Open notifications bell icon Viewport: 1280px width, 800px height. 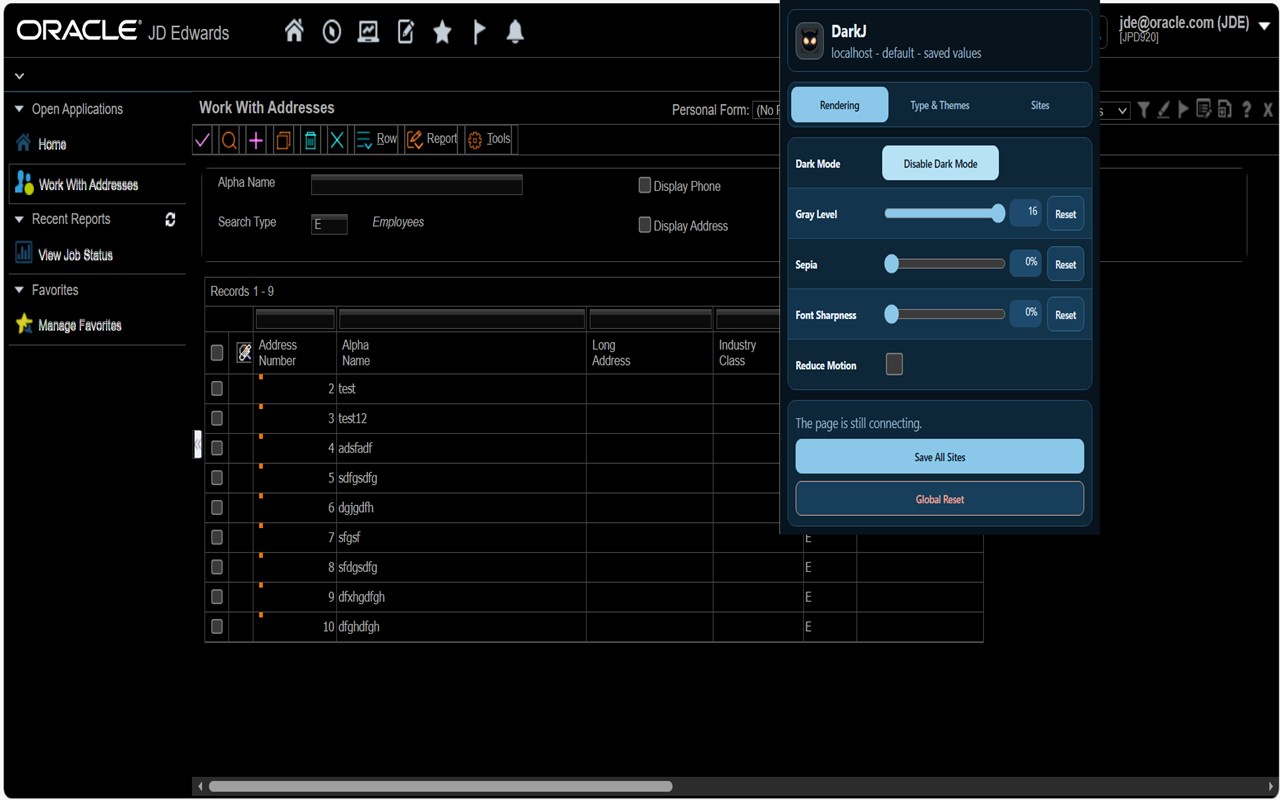(515, 32)
